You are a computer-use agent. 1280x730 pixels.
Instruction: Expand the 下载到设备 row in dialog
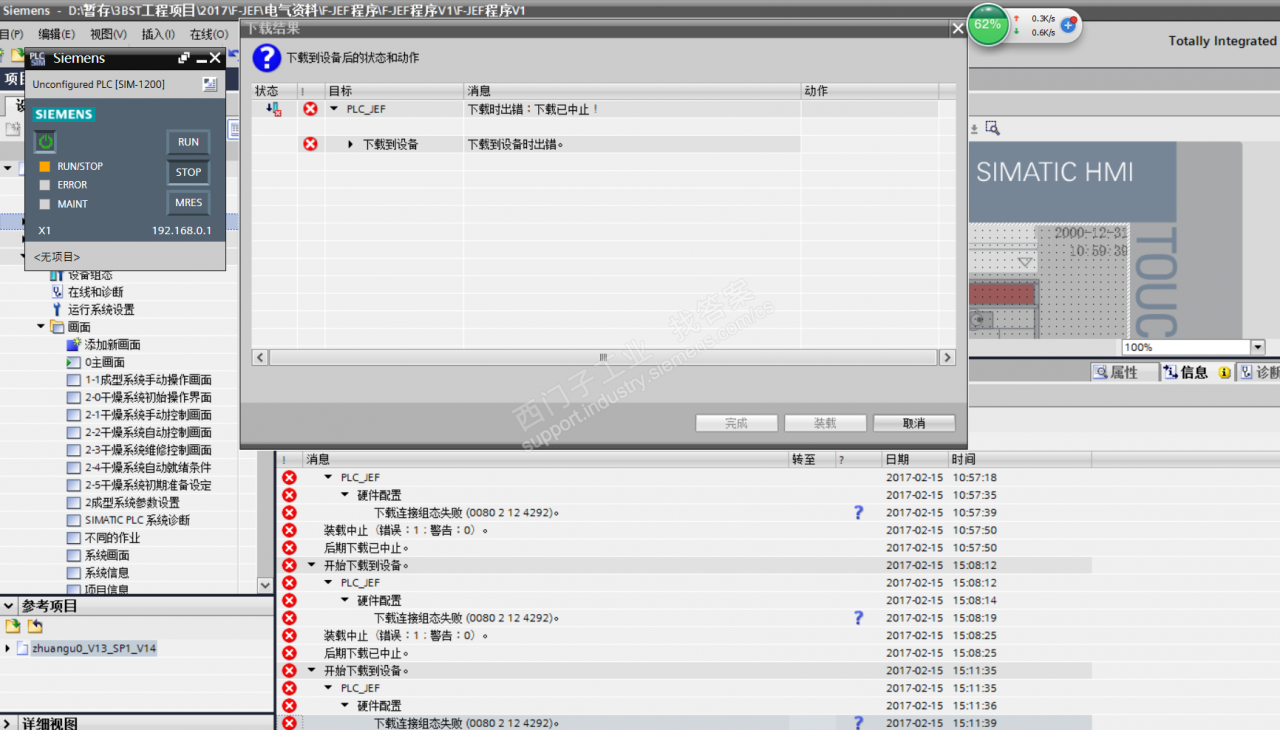pos(351,144)
